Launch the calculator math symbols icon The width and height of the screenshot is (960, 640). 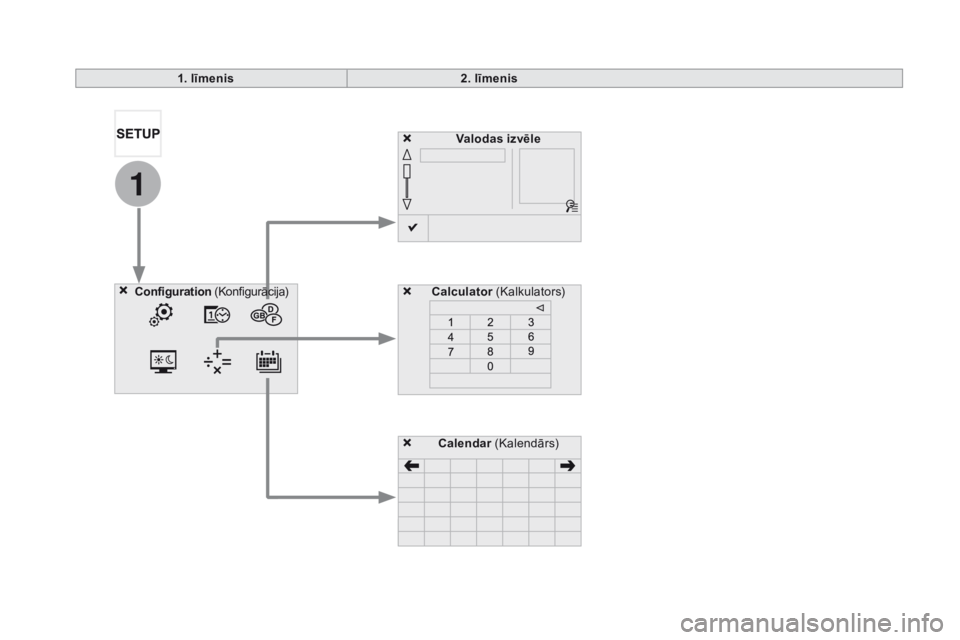point(213,360)
